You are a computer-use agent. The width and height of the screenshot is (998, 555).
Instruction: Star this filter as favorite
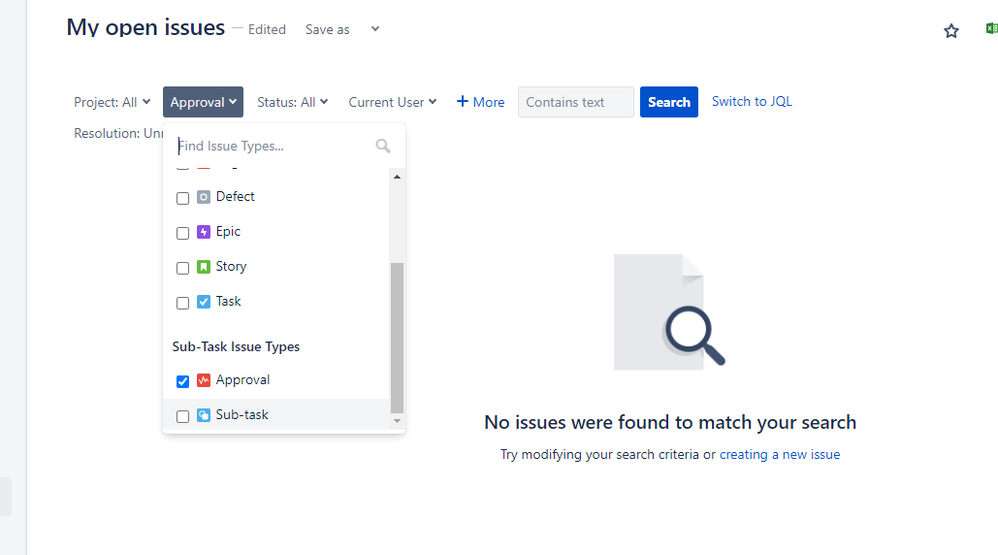pyautogui.click(x=951, y=31)
